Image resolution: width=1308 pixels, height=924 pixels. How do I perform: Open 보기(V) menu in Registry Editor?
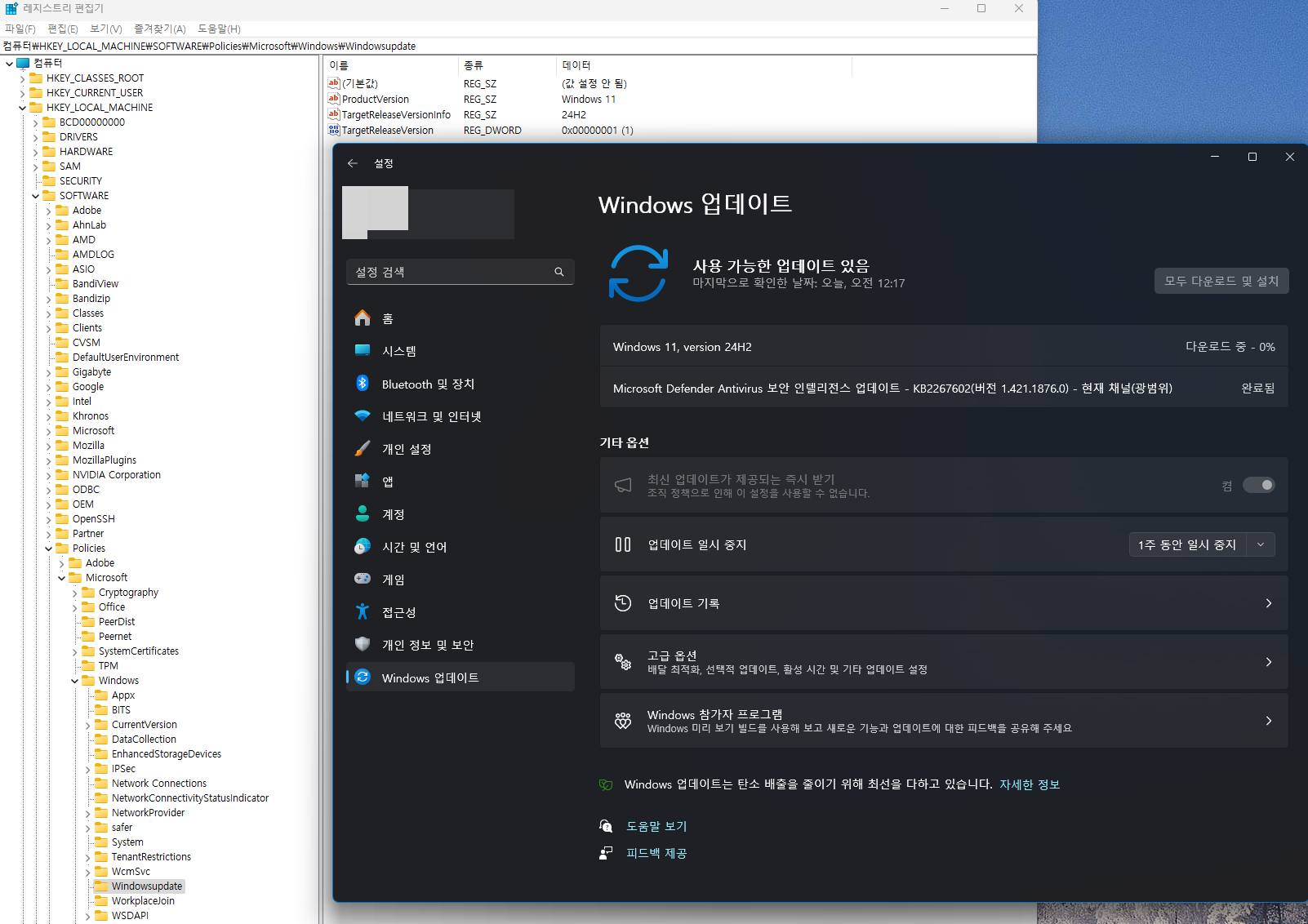click(106, 29)
